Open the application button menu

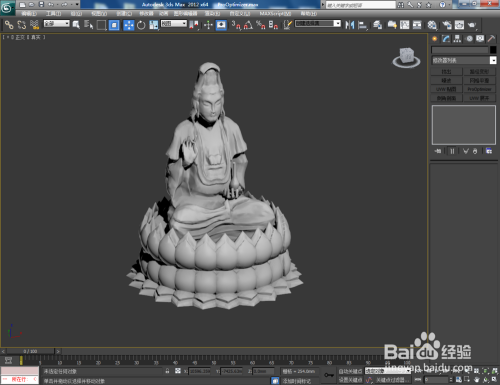click(7, 8)
